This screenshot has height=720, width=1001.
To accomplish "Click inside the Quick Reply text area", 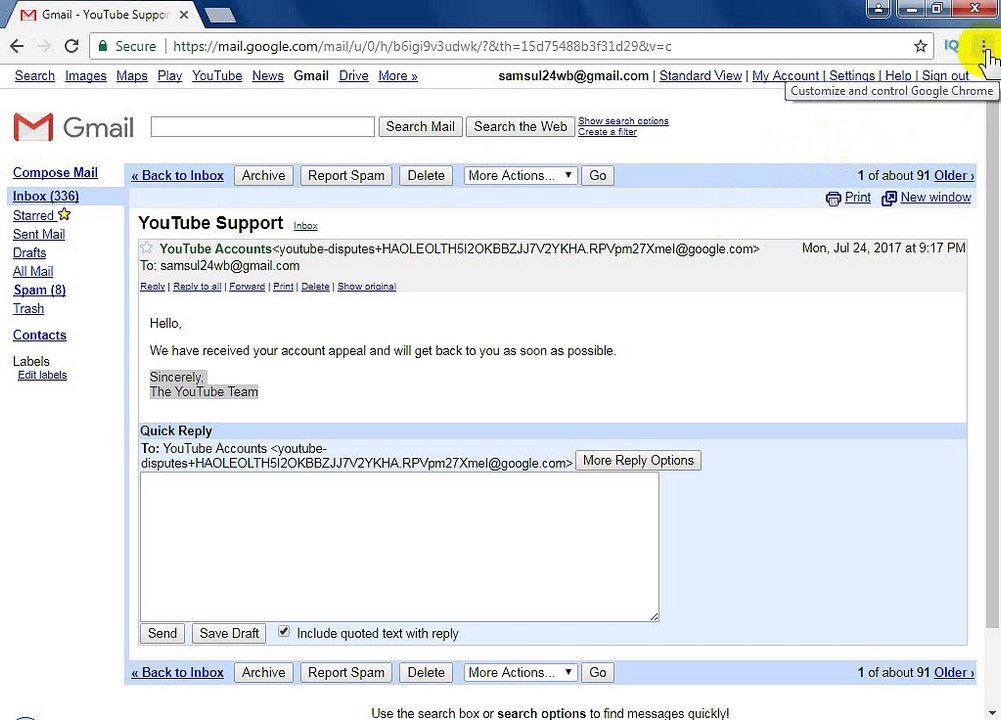I will (400, 547).
